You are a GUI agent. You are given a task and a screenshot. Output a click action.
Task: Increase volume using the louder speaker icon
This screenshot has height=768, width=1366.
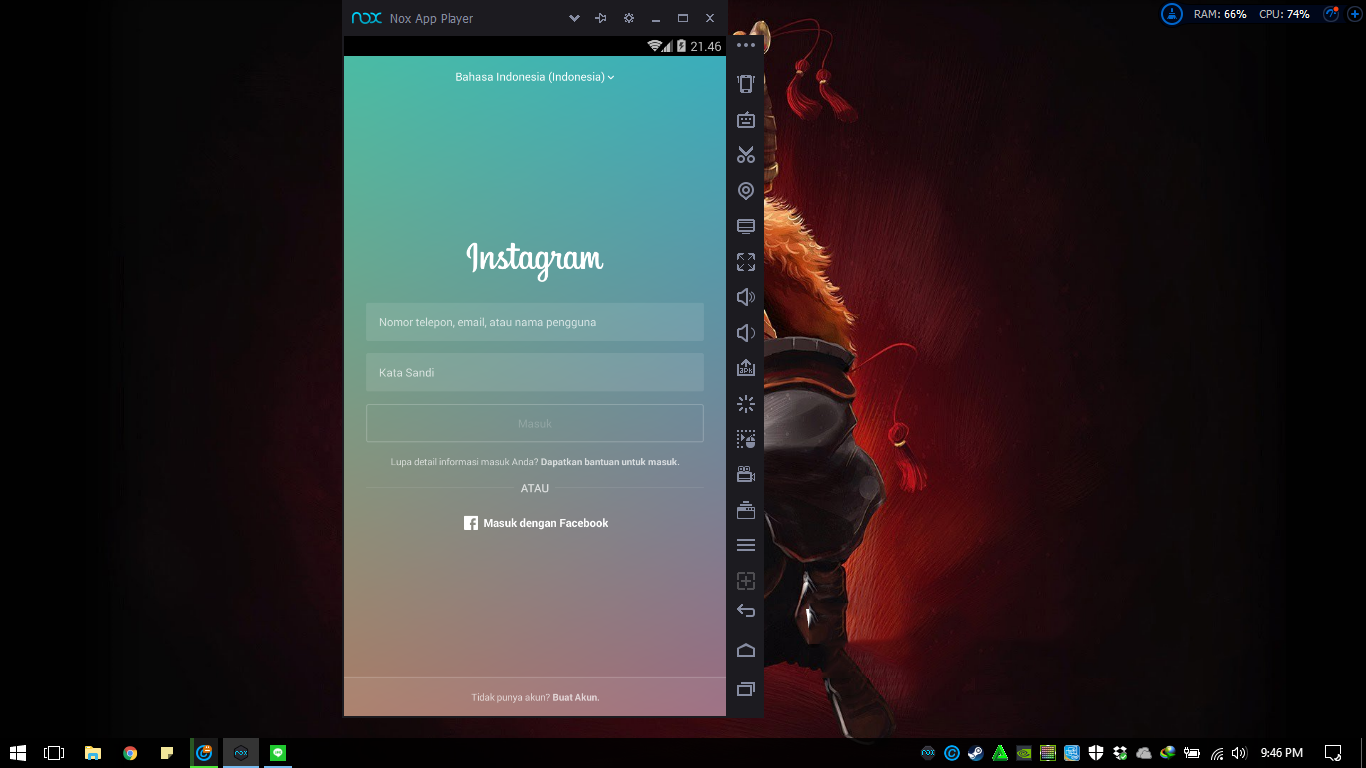(x=745, y=297)
